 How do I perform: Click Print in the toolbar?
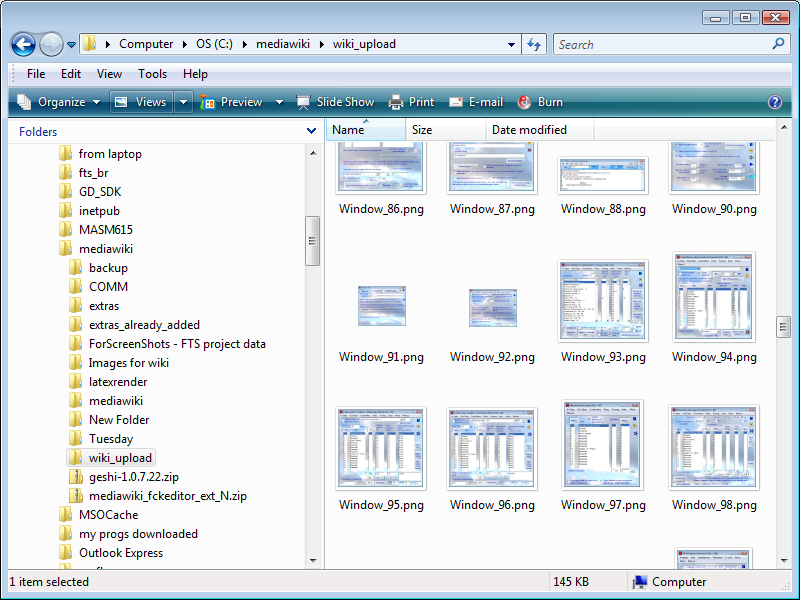[x=411, y=102]
